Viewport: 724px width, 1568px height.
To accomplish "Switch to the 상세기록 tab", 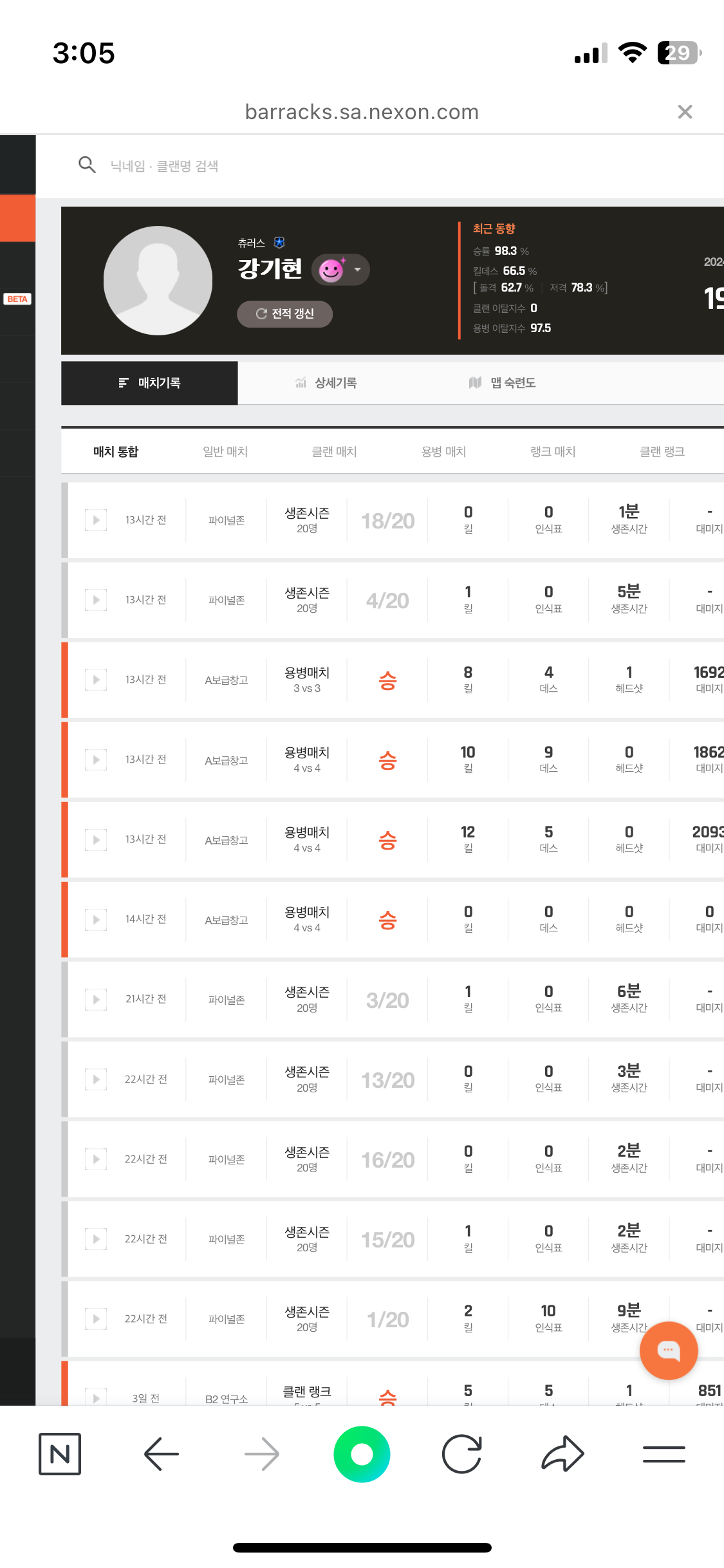I will (326, 383).
